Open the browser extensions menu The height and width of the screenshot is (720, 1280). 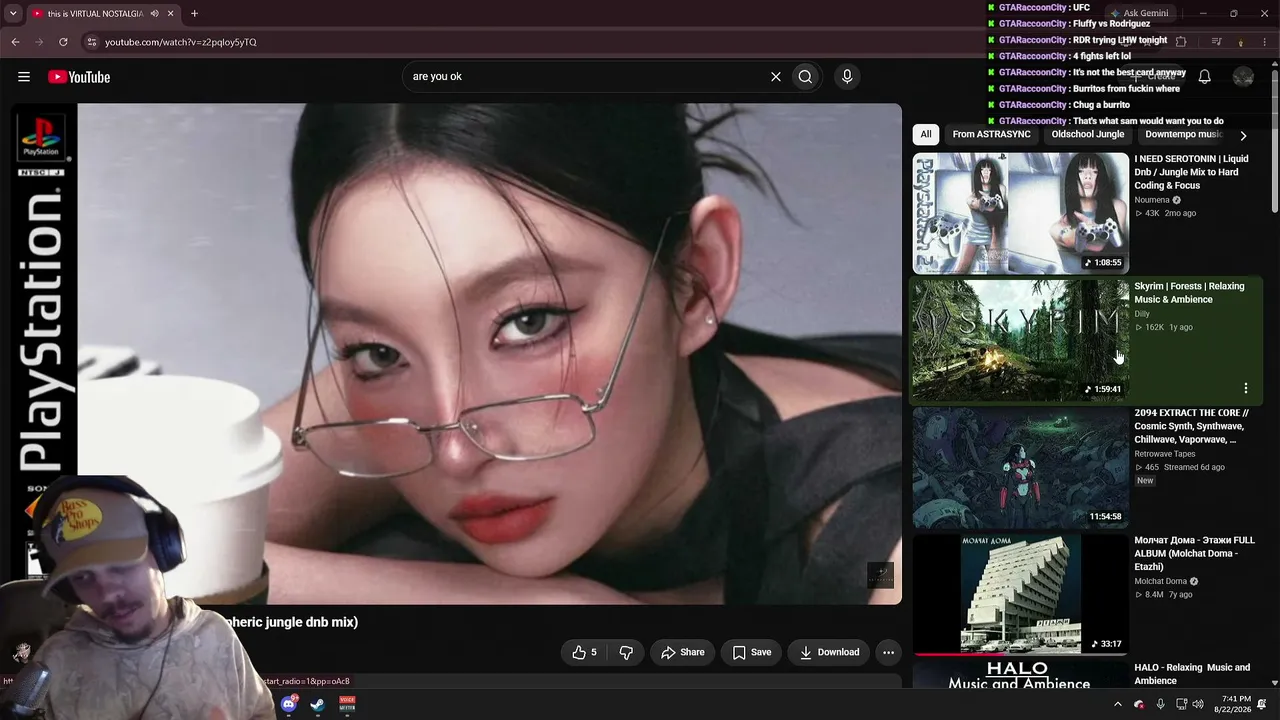[1181, 42]
